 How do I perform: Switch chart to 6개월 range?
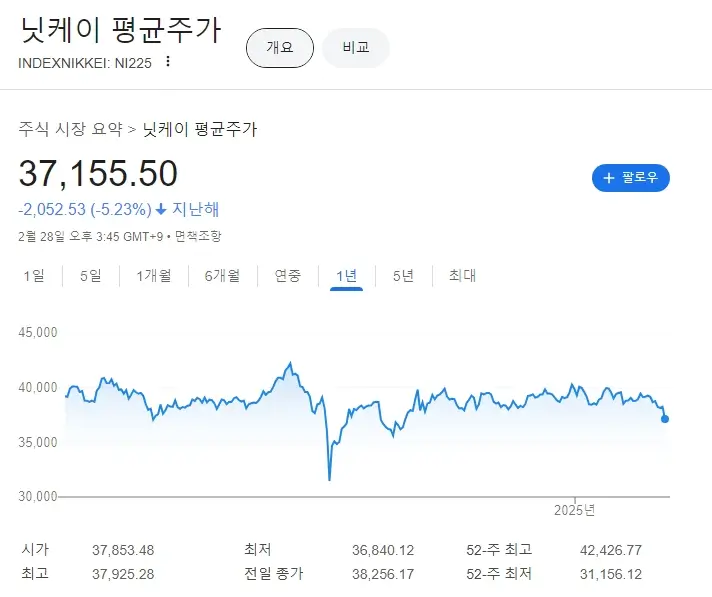click(222, 276)
